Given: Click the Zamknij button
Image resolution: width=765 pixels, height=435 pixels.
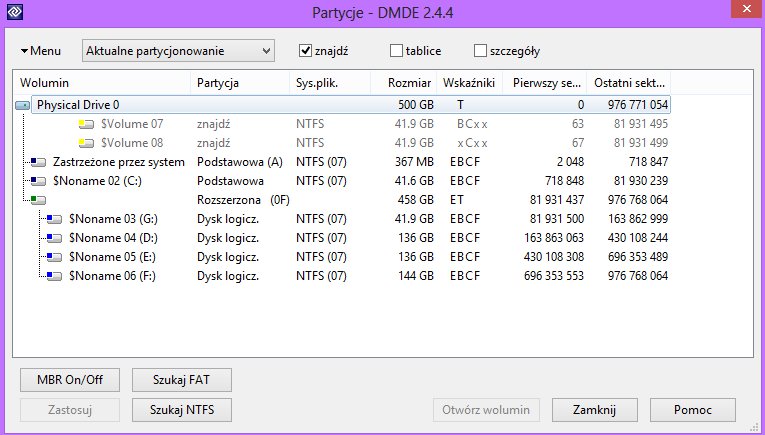Looking at the screenshot, I should click(x=595, y=410).
